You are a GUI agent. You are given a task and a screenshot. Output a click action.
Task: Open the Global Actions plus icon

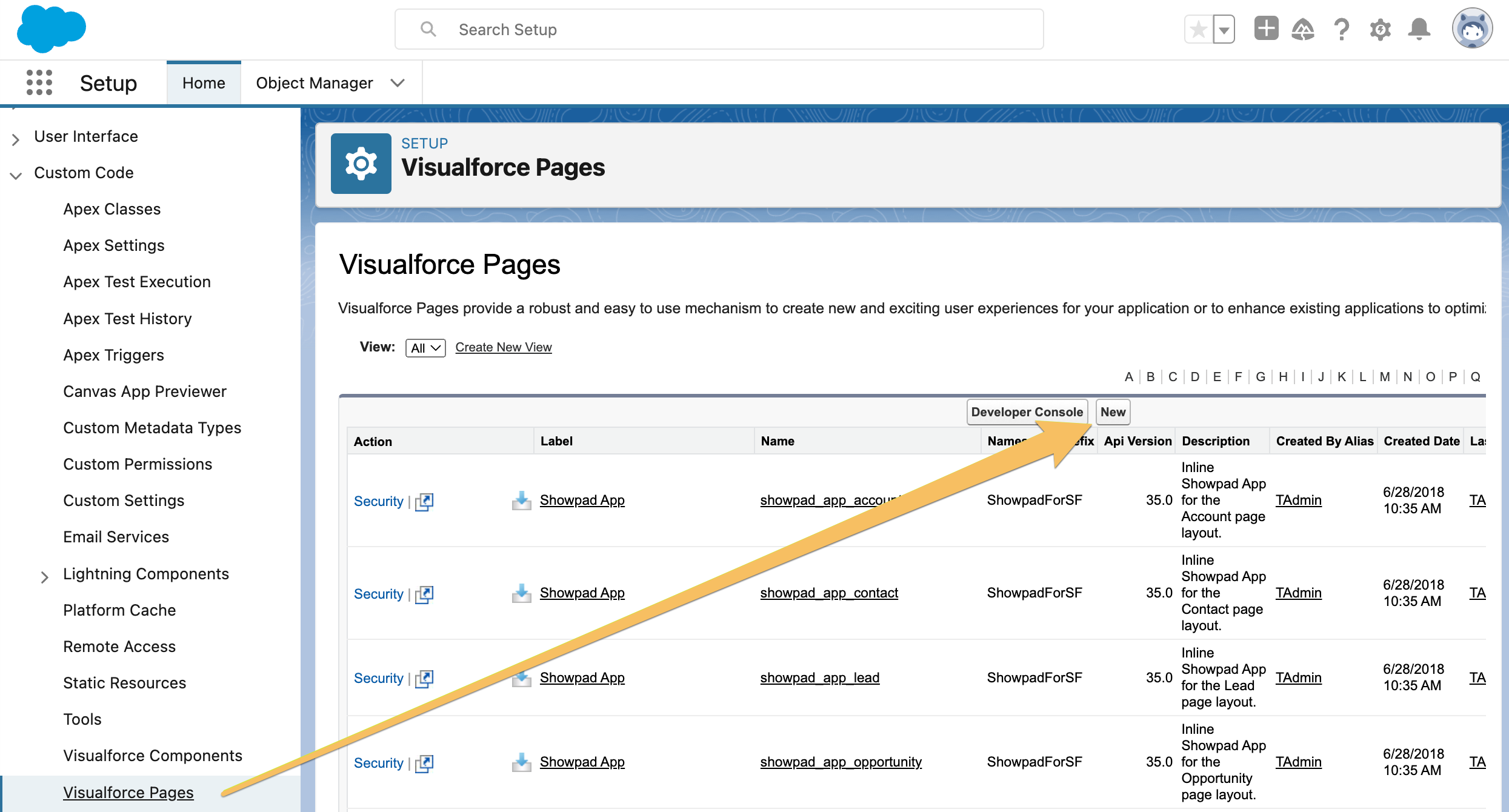click(1266, 28)
